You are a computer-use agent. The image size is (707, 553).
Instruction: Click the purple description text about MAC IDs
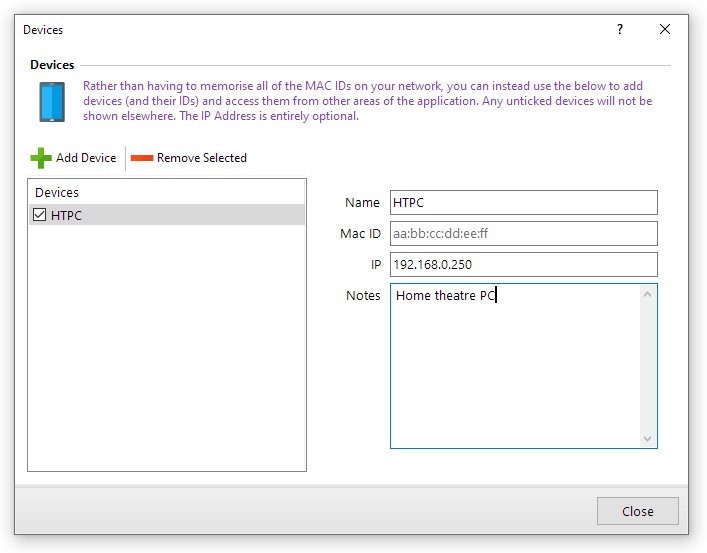367,101
